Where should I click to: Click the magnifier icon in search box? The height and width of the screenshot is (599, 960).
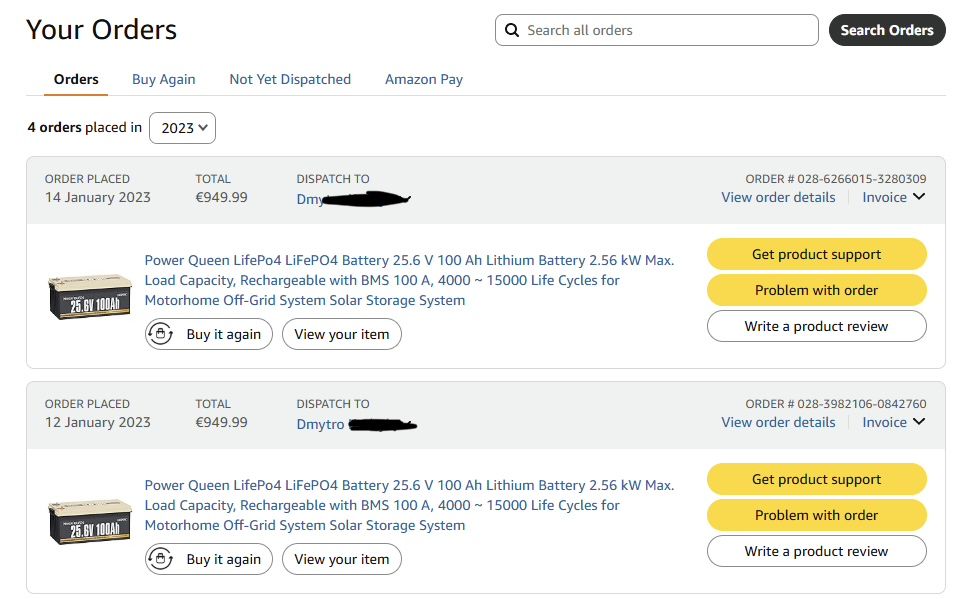coord(512,31)
